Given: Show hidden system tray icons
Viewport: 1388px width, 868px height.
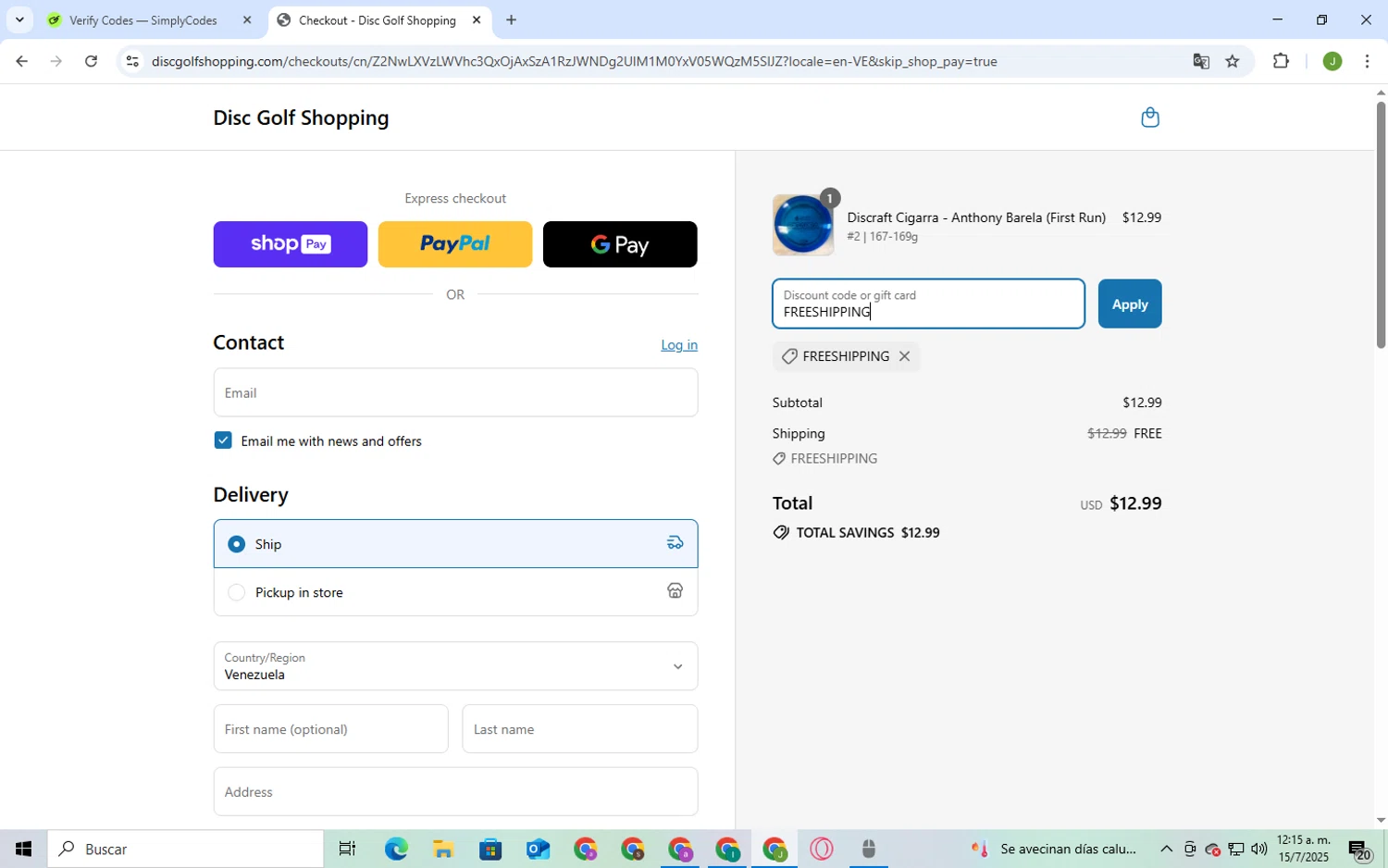Looking at the screenshot, I should point(1166,849).
